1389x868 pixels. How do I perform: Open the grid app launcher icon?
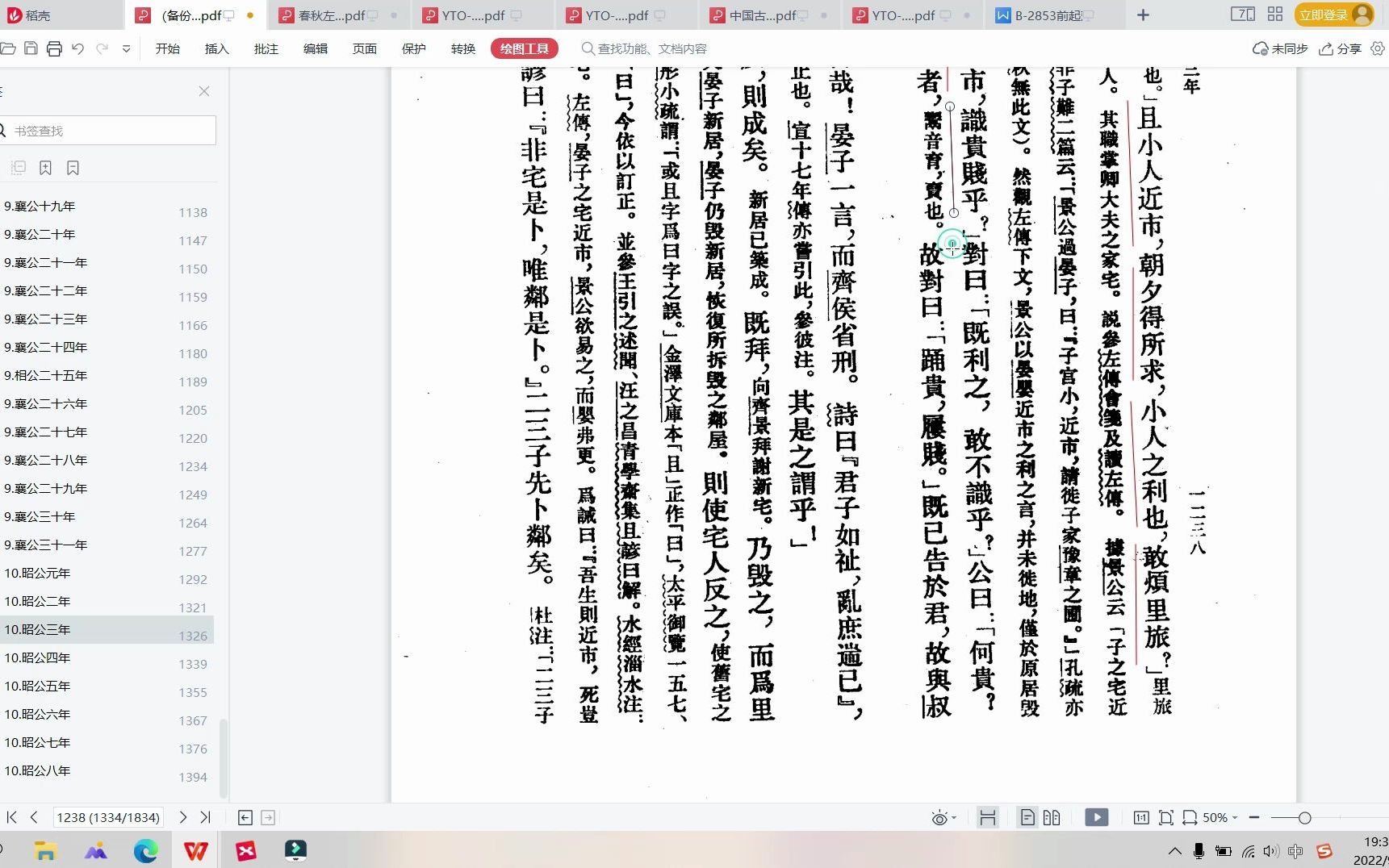tap(1275, 15)
